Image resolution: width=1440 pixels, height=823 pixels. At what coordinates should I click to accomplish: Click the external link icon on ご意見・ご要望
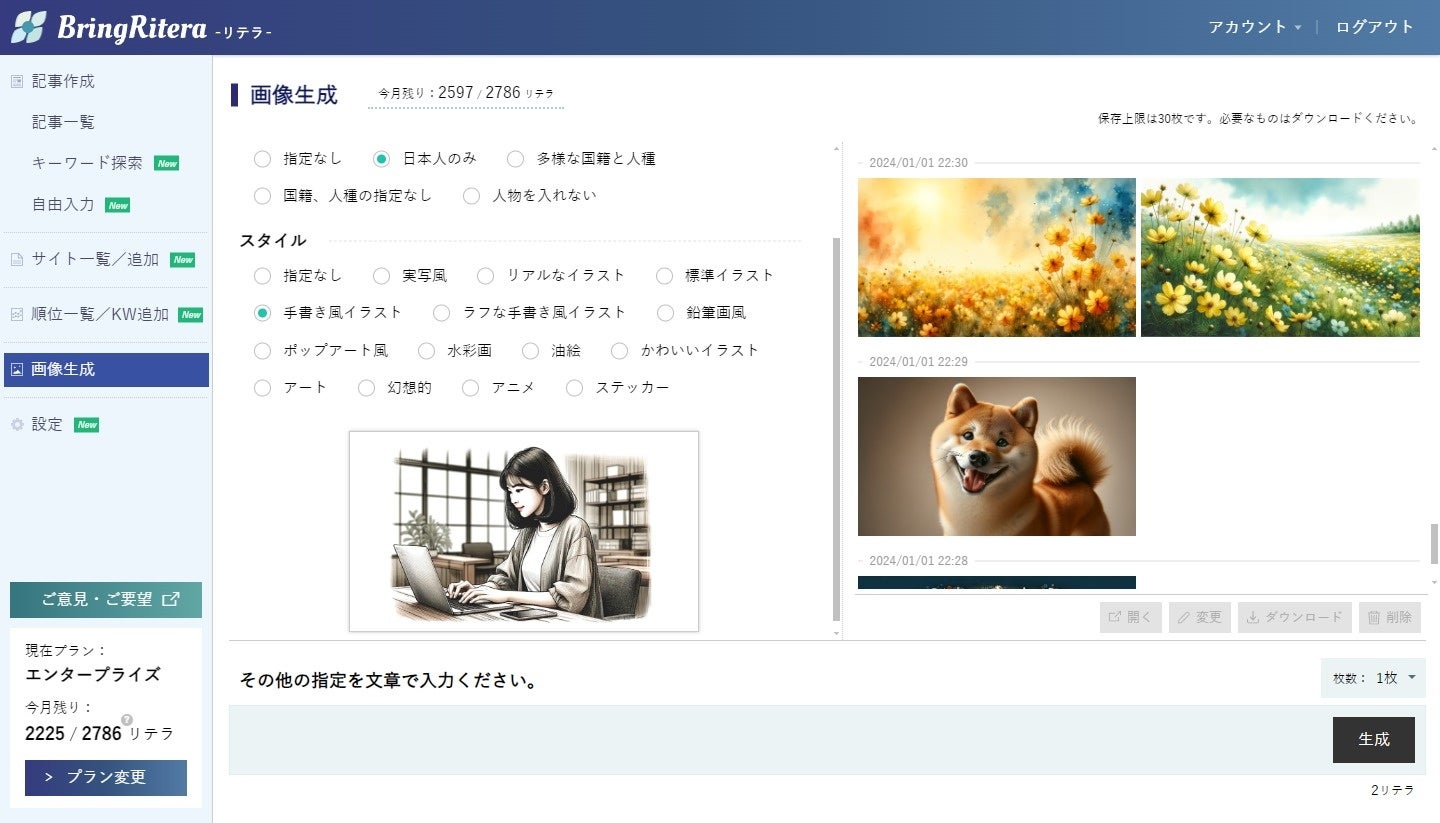(x=171, y=600)
